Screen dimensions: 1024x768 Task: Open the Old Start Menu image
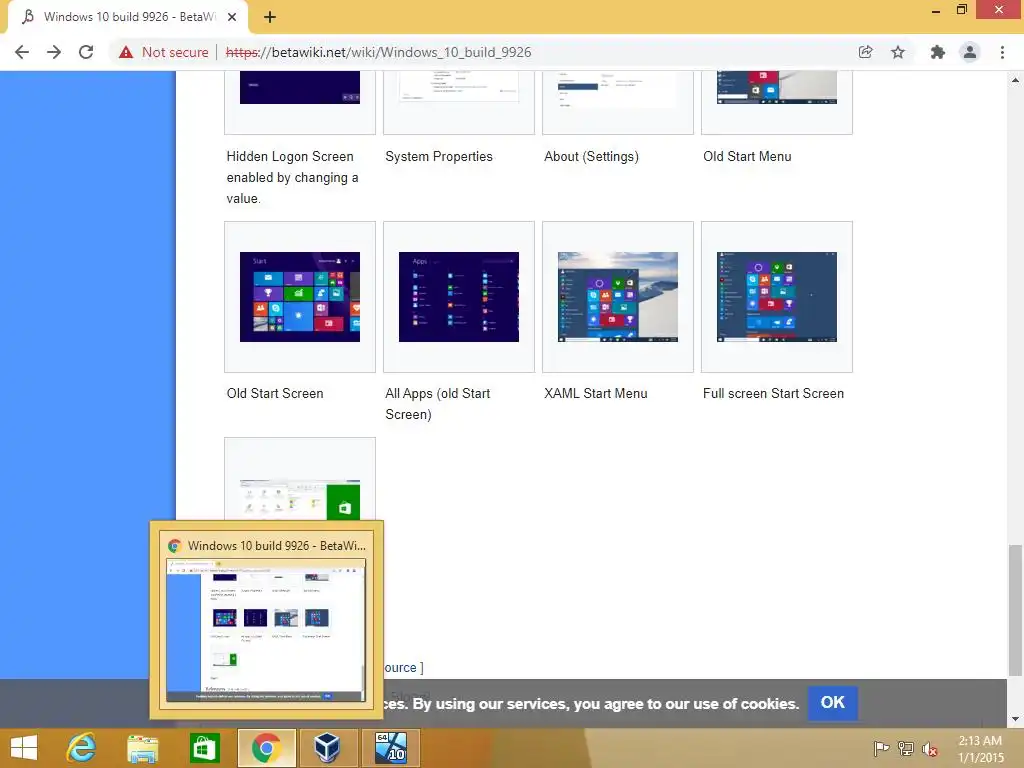click(776, 88)
